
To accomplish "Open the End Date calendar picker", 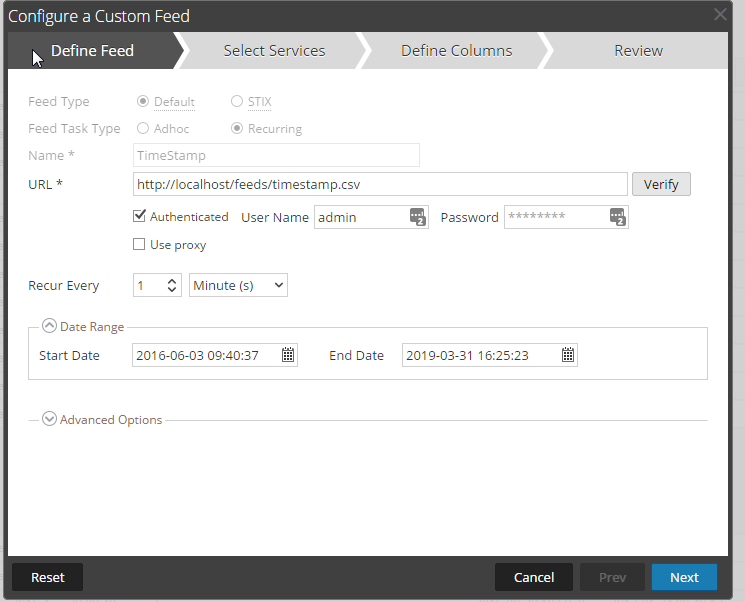I will coord(567,355).
